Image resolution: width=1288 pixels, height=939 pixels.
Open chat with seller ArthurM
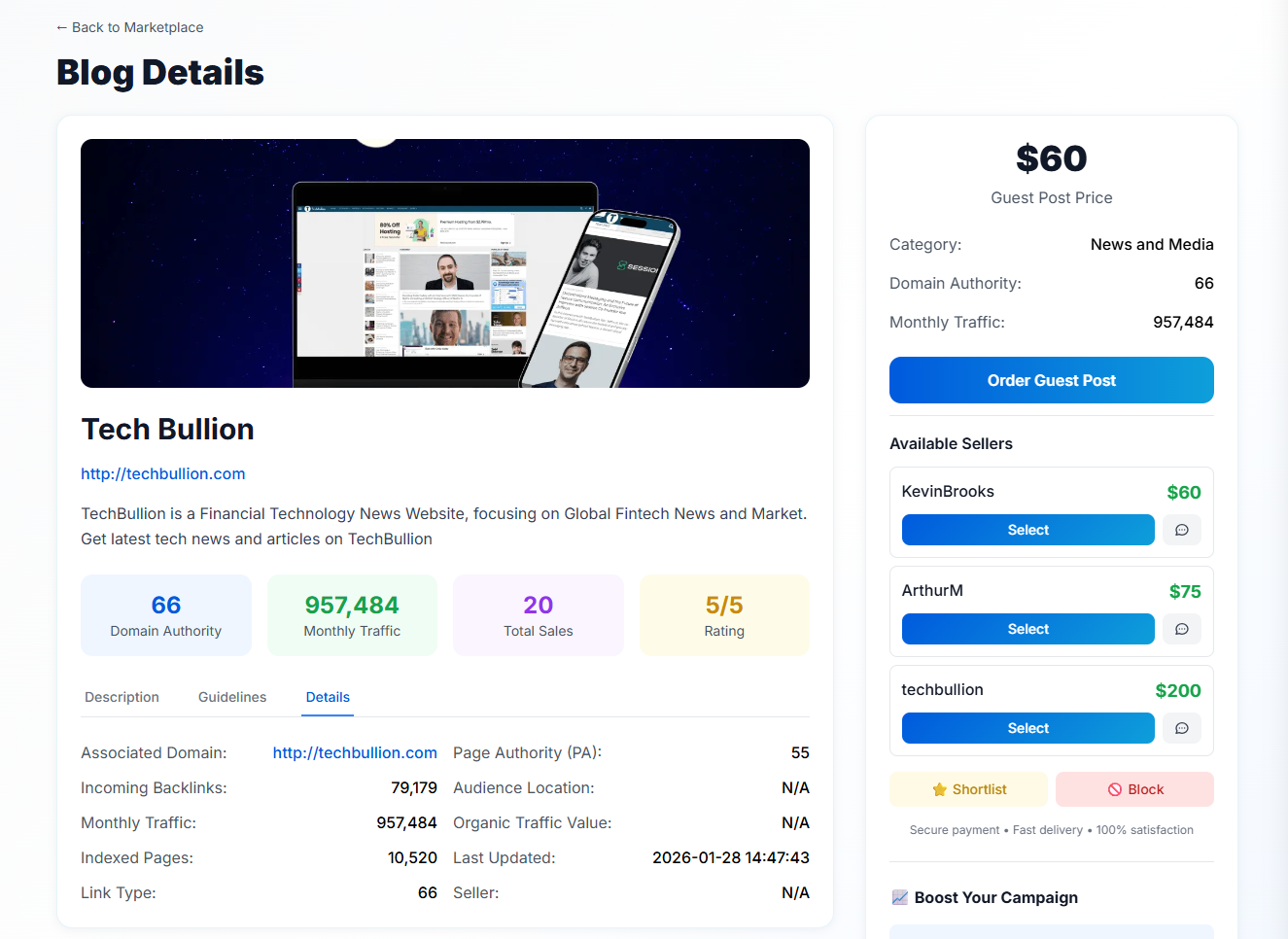pyautogui.click(x=1182, y=629)
